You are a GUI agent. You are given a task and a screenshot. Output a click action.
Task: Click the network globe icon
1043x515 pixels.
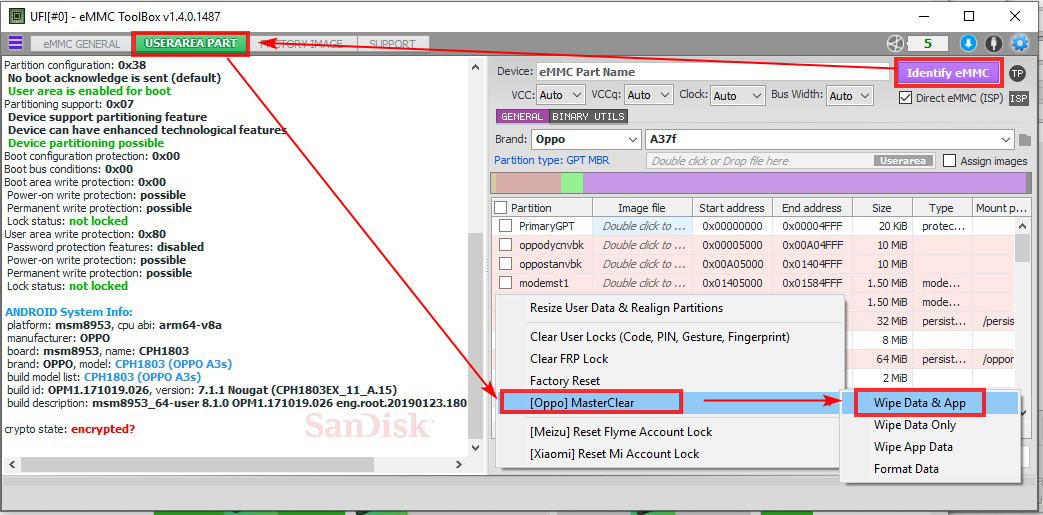(x=895, y=44)
